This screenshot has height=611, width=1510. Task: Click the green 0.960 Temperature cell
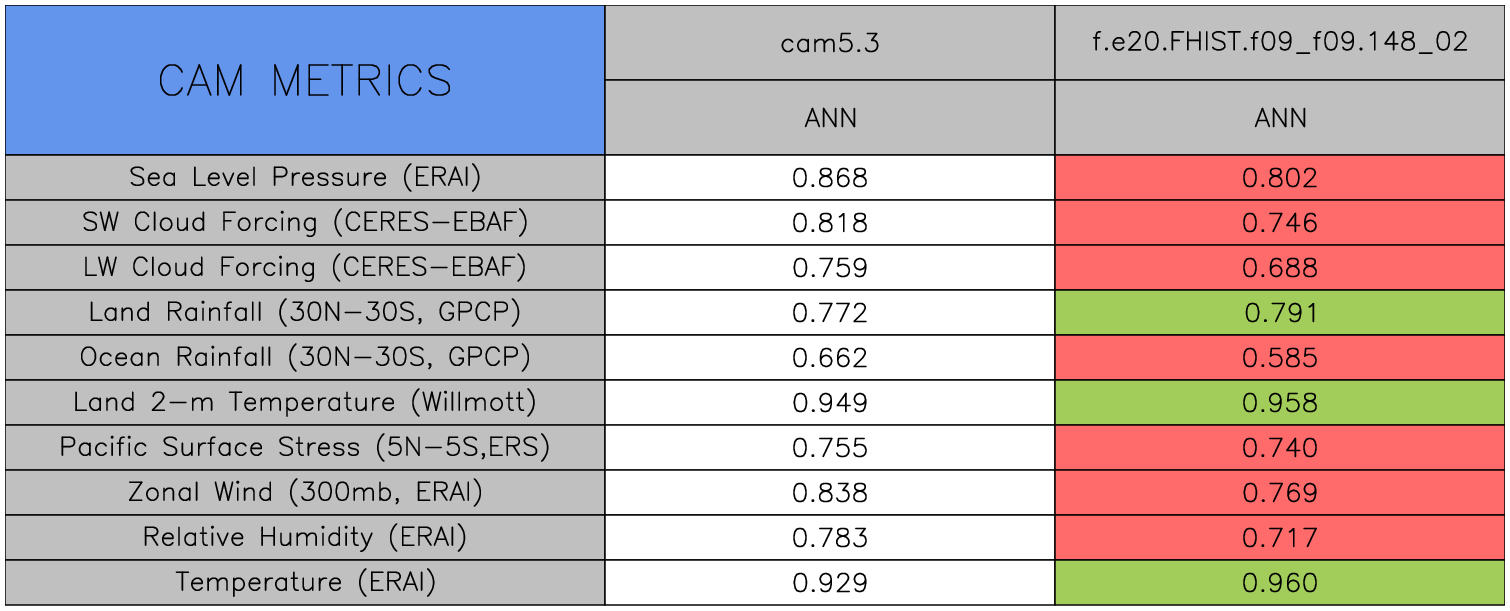click(x=1280, y=583)
